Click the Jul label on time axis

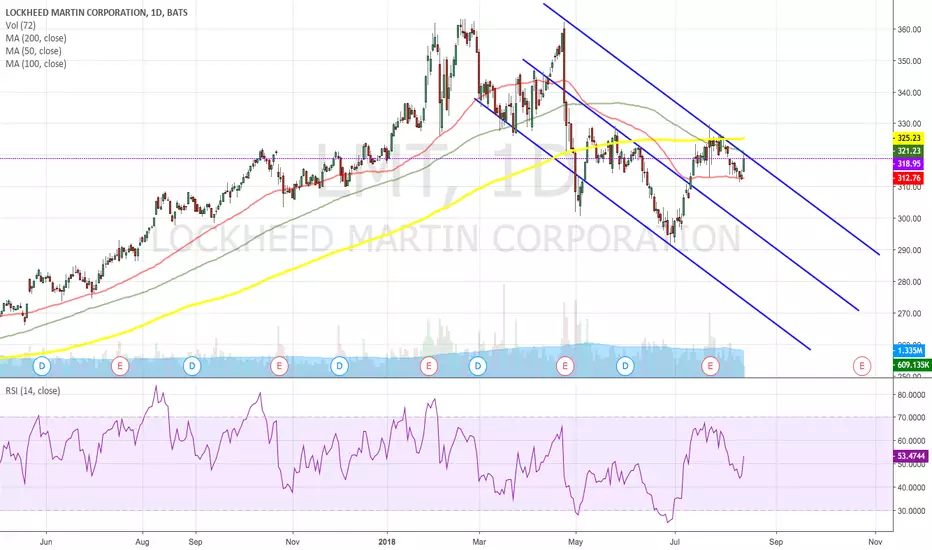675,542
